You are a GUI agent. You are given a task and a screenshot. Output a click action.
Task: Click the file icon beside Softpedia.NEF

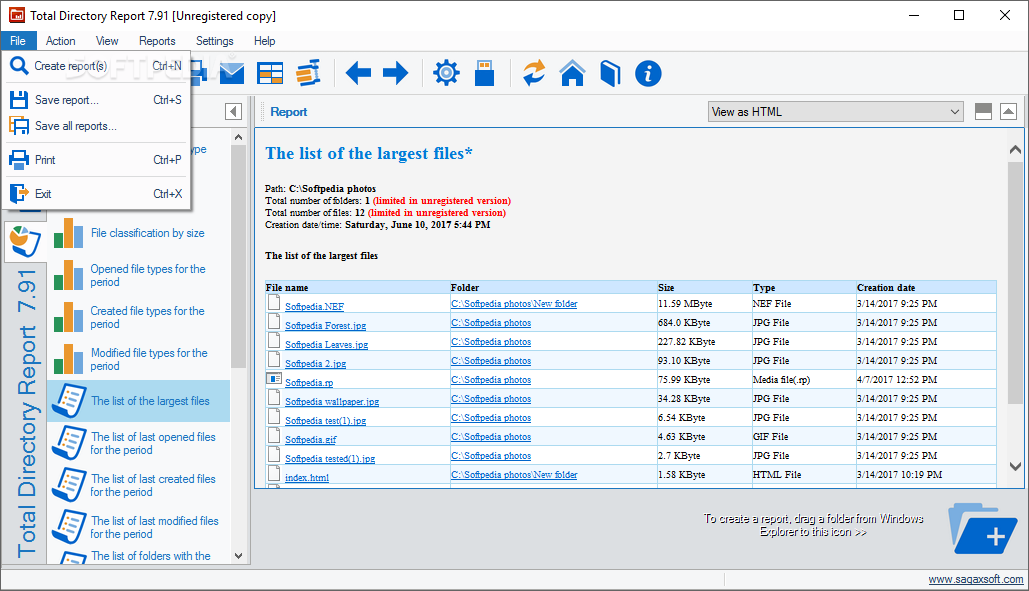274,303
